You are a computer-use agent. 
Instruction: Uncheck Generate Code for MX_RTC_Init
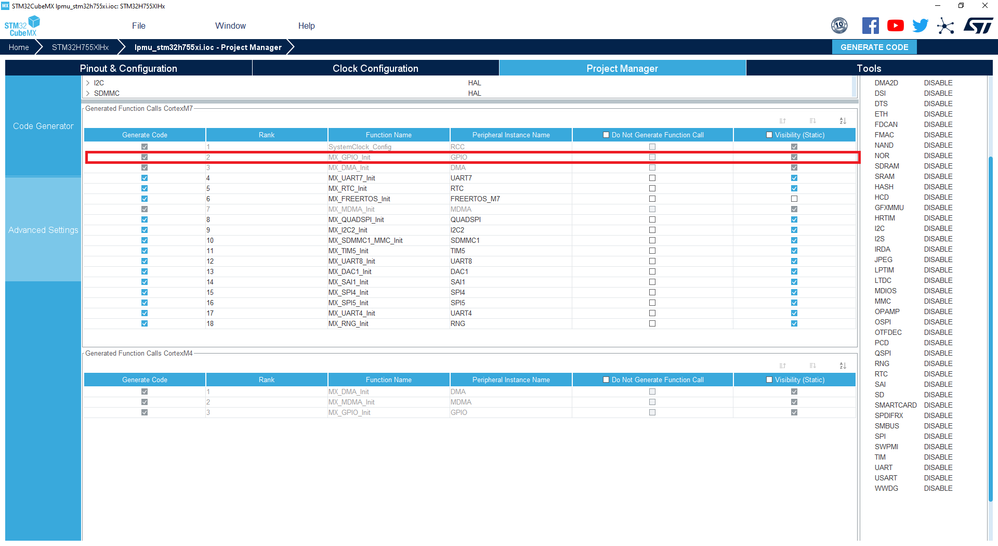point(144,188)
